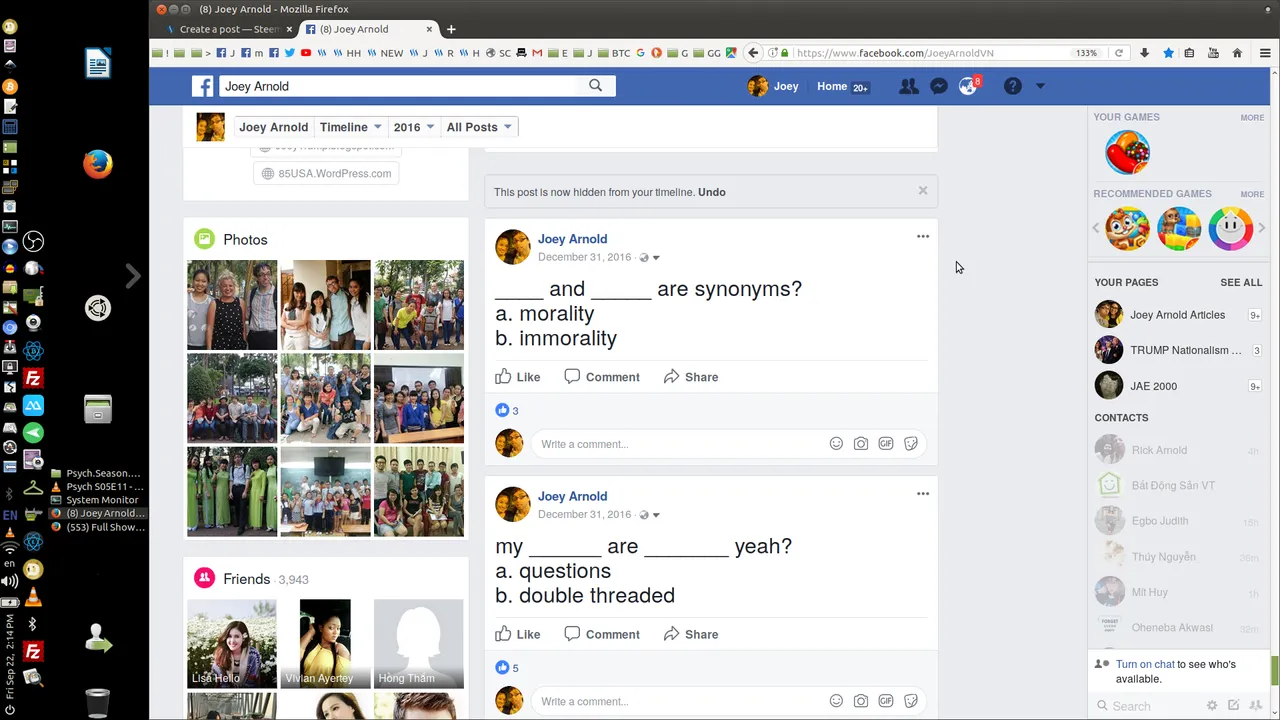Share the morality synonyms post
The image size is (1280, 720).
coord(691,377)
